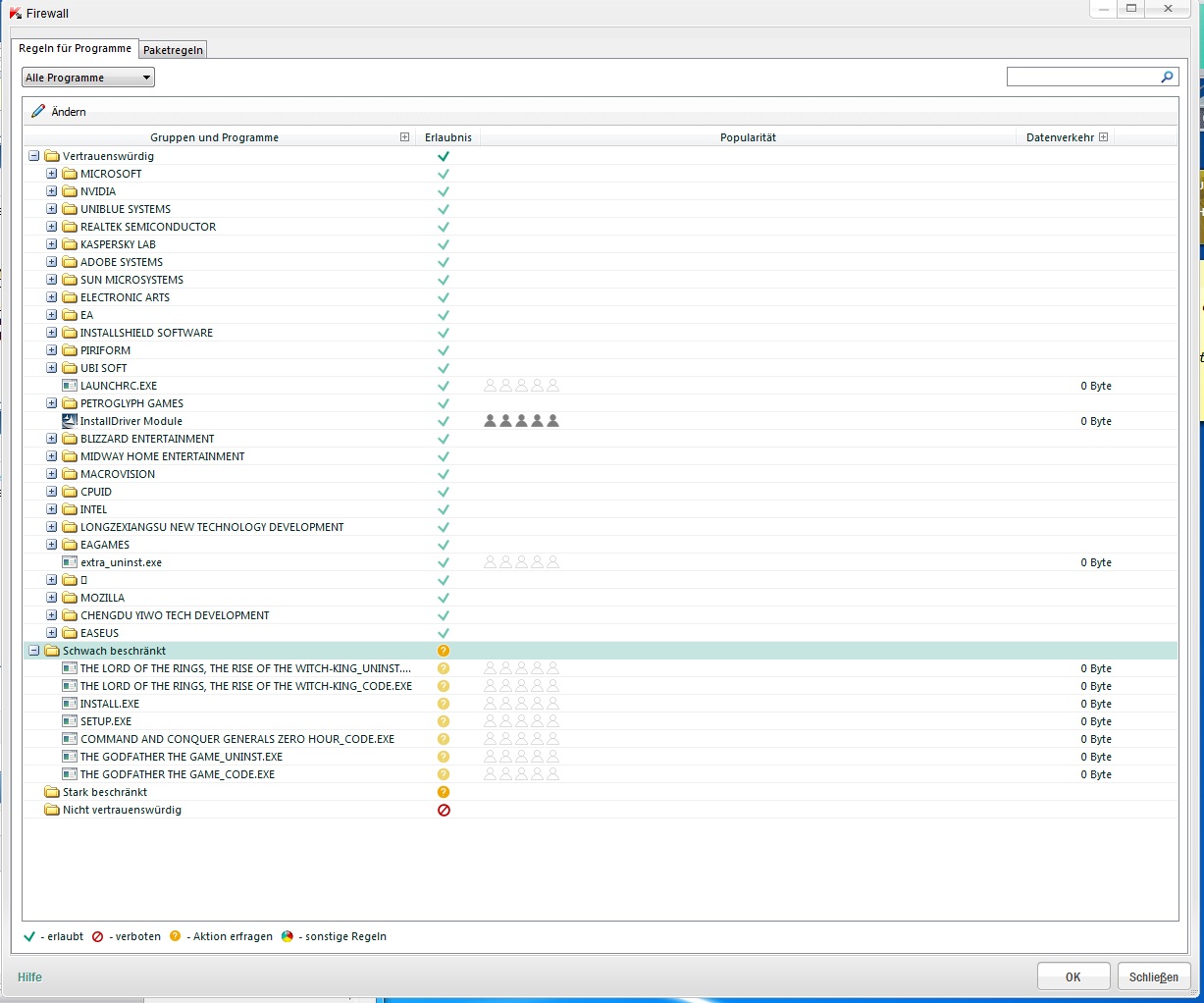This screenshot has width=1204, height=1003.
Task: Open the Hilfe link
Action: pos(30,977)
